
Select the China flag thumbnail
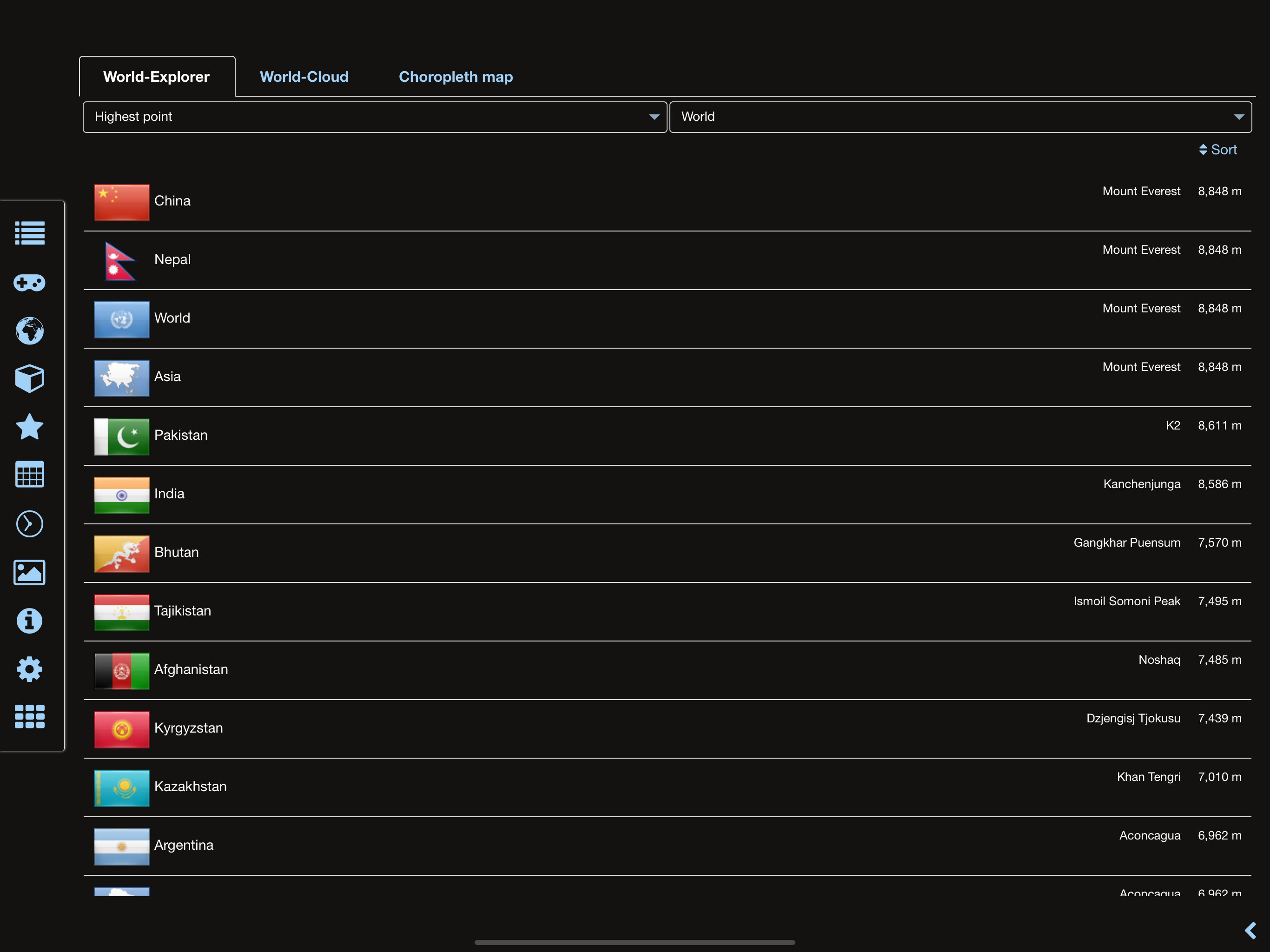[122, 202]
